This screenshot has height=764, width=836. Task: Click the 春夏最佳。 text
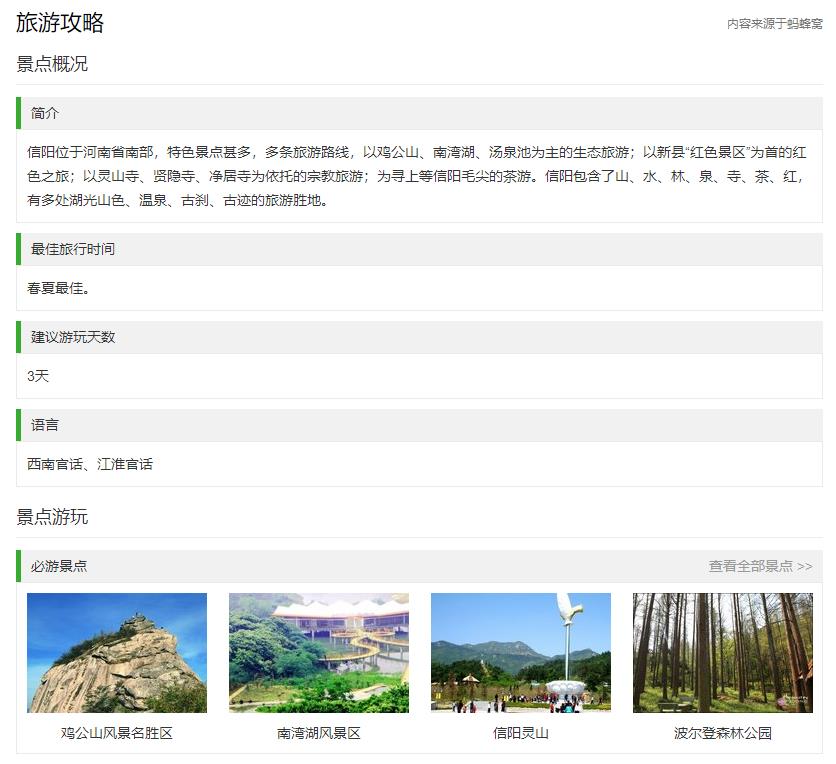click(x=59, y=288)
